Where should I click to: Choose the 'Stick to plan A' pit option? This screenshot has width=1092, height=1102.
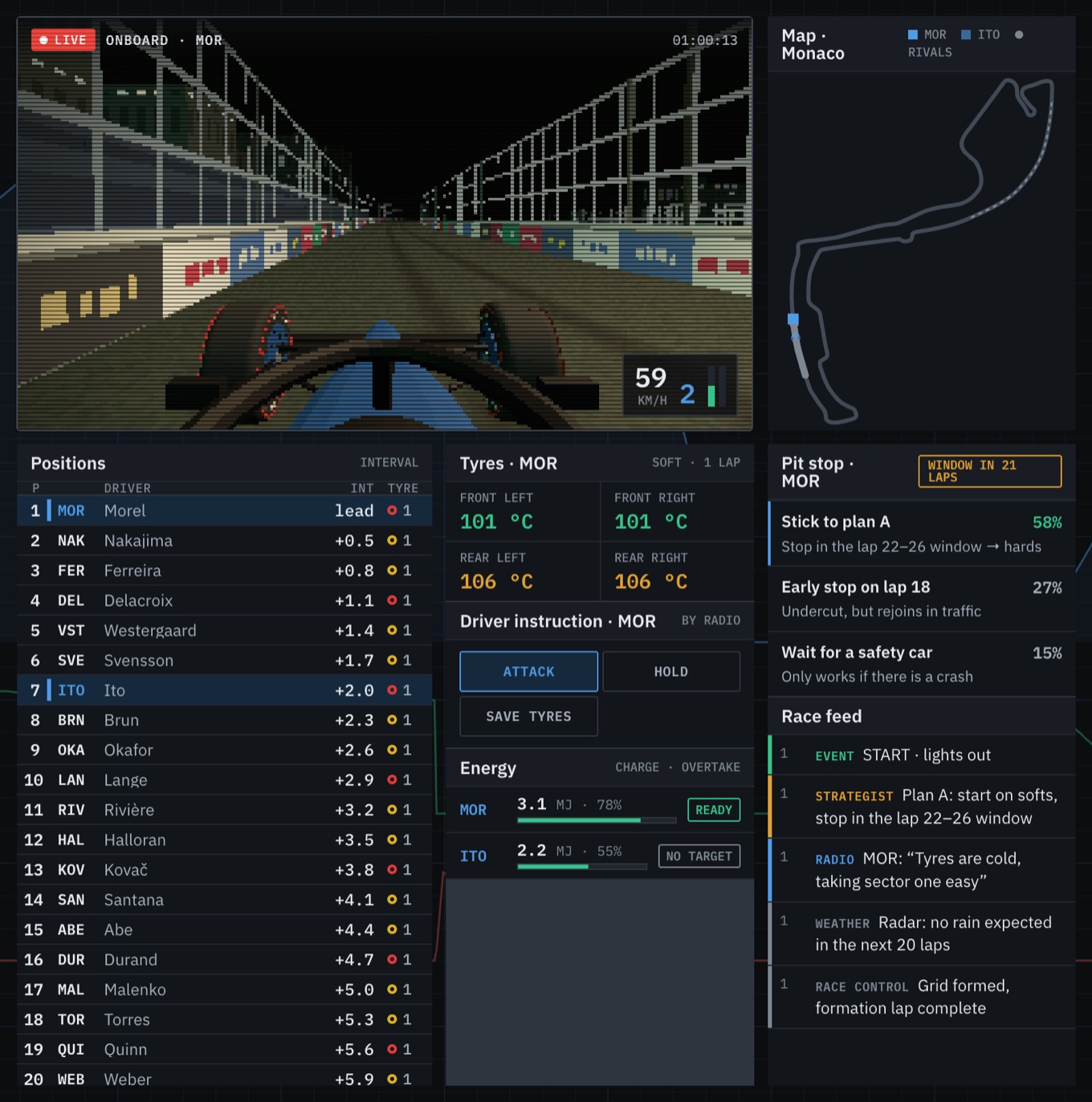(x=922, y=534)
